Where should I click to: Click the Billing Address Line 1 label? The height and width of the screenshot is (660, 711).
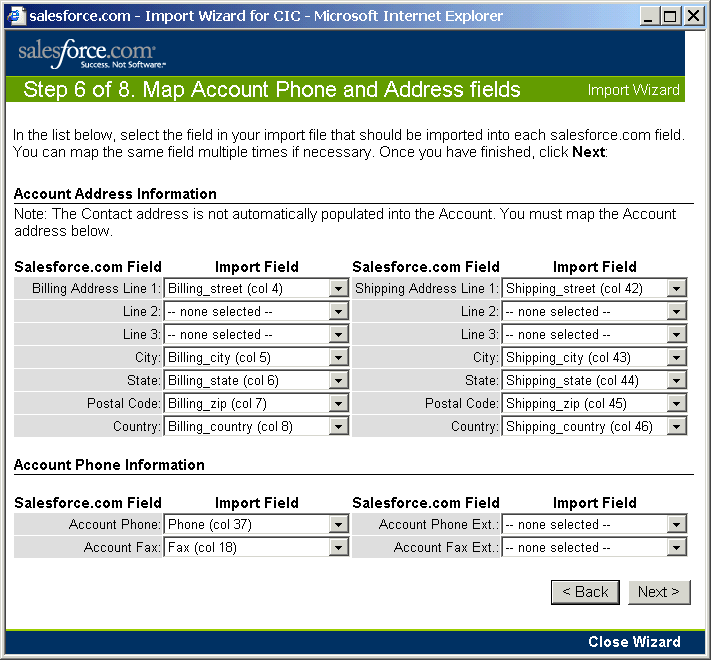click(96, 288)
